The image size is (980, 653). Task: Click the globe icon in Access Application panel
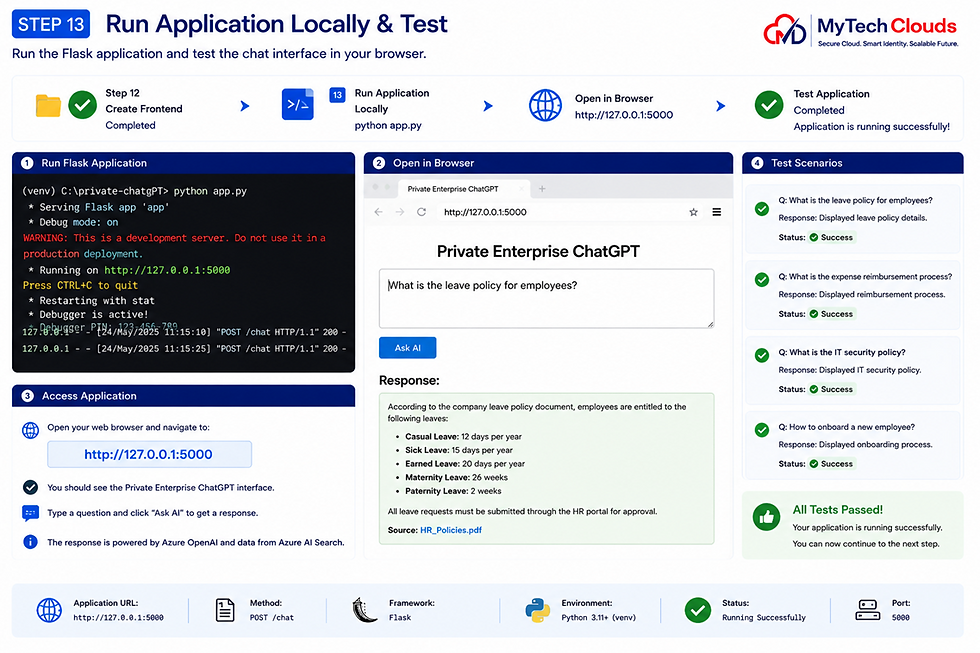tap(30, 430)
